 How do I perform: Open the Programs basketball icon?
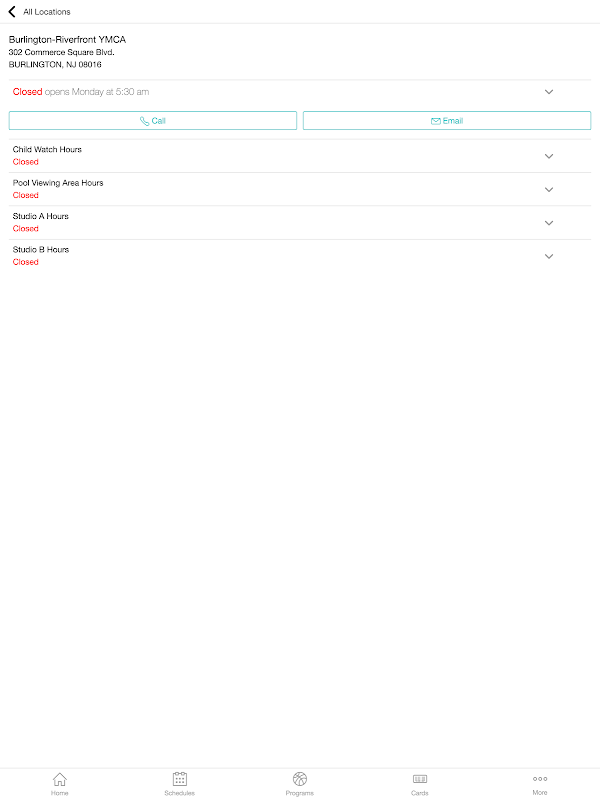[300, 779]
